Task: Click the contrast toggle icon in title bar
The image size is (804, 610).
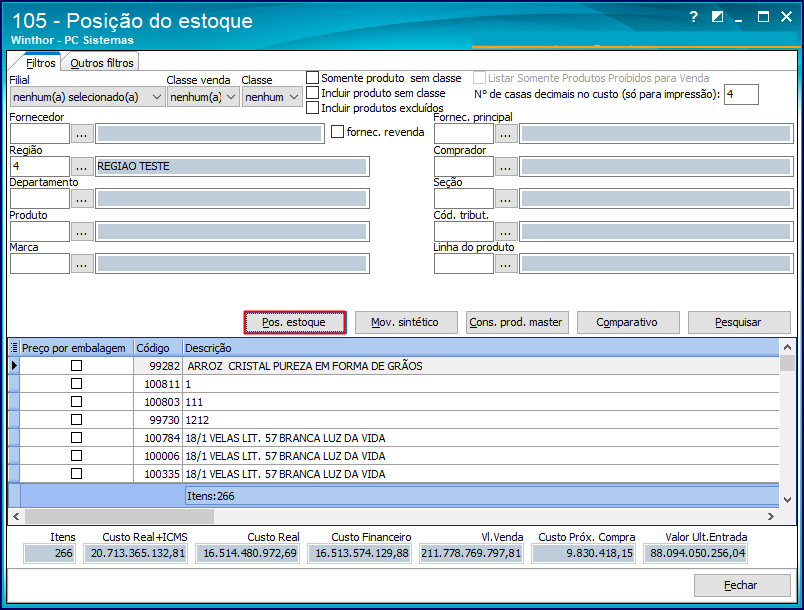Action: (717, 17)
